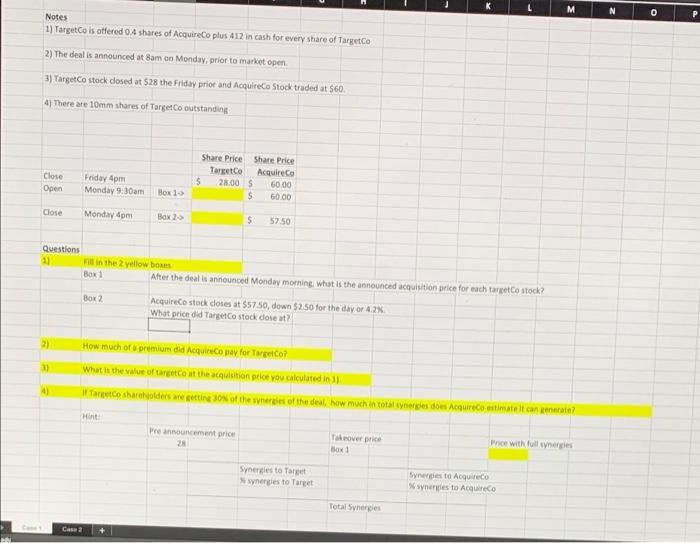
Task: Select the 'Questions' heading cell
Action: (x=61, y=249)
